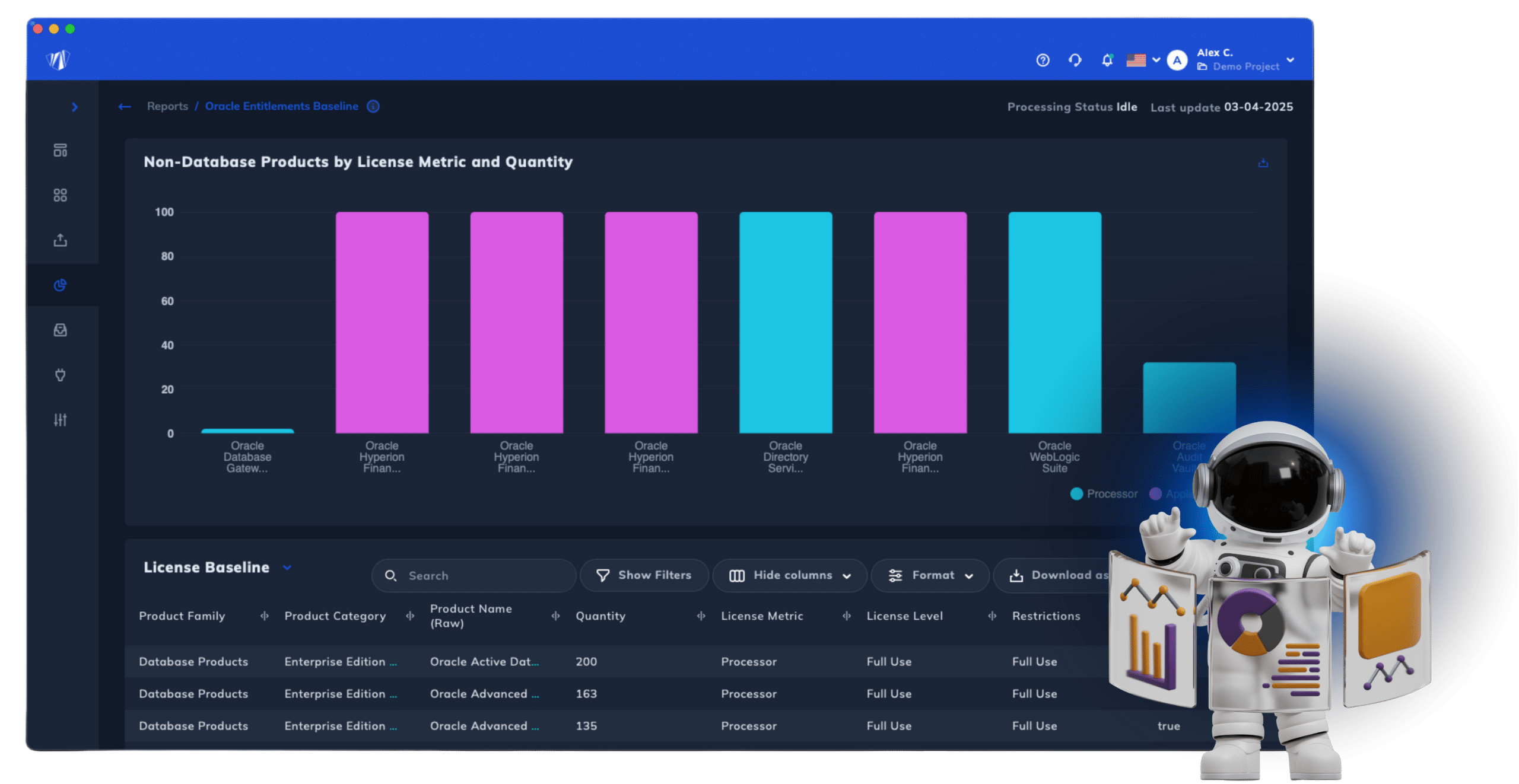The height and width of the screenshot is (784, 1519).
Task: Export the chart with download icon
Action: (1263, 162)
